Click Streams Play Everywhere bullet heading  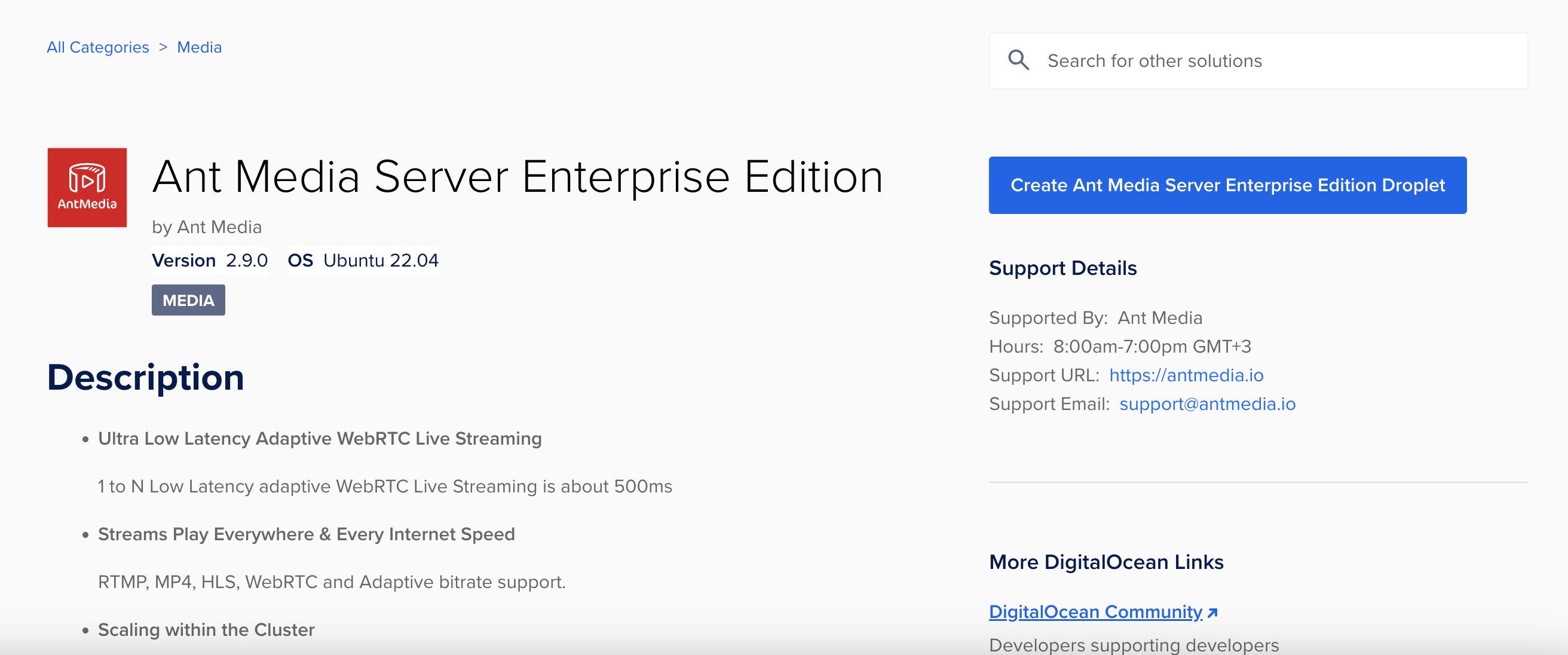pyautogui.click(x=306, y=534)
